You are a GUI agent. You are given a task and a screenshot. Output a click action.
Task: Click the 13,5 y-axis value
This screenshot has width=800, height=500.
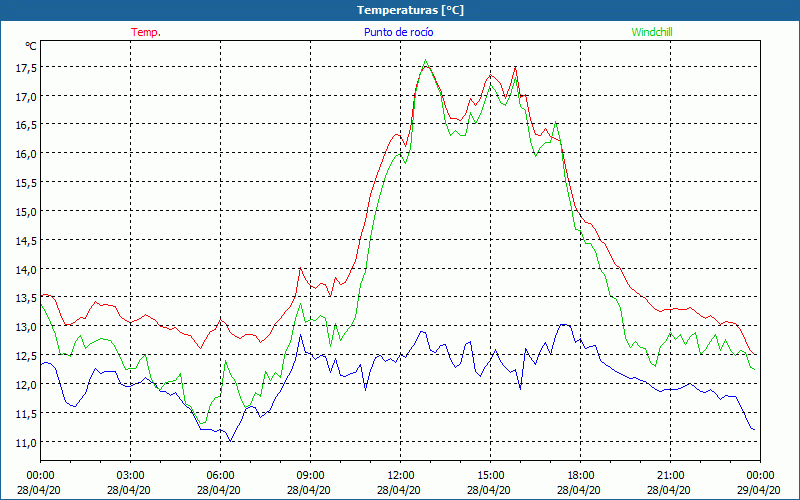point(26,298)
